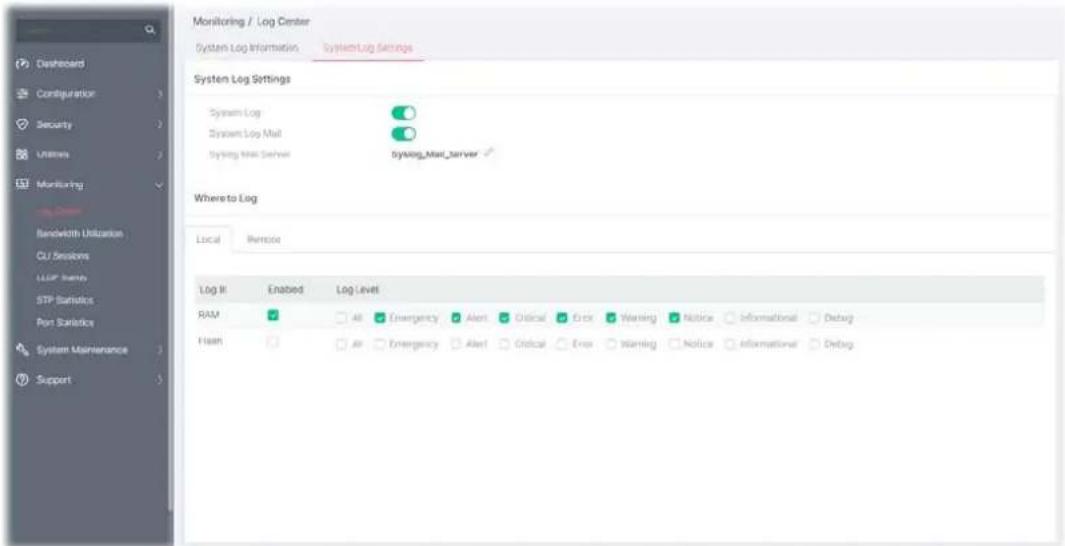1065x546 pixels.
Task: Expand the Security menu chevron
Action: coord(160,125)
